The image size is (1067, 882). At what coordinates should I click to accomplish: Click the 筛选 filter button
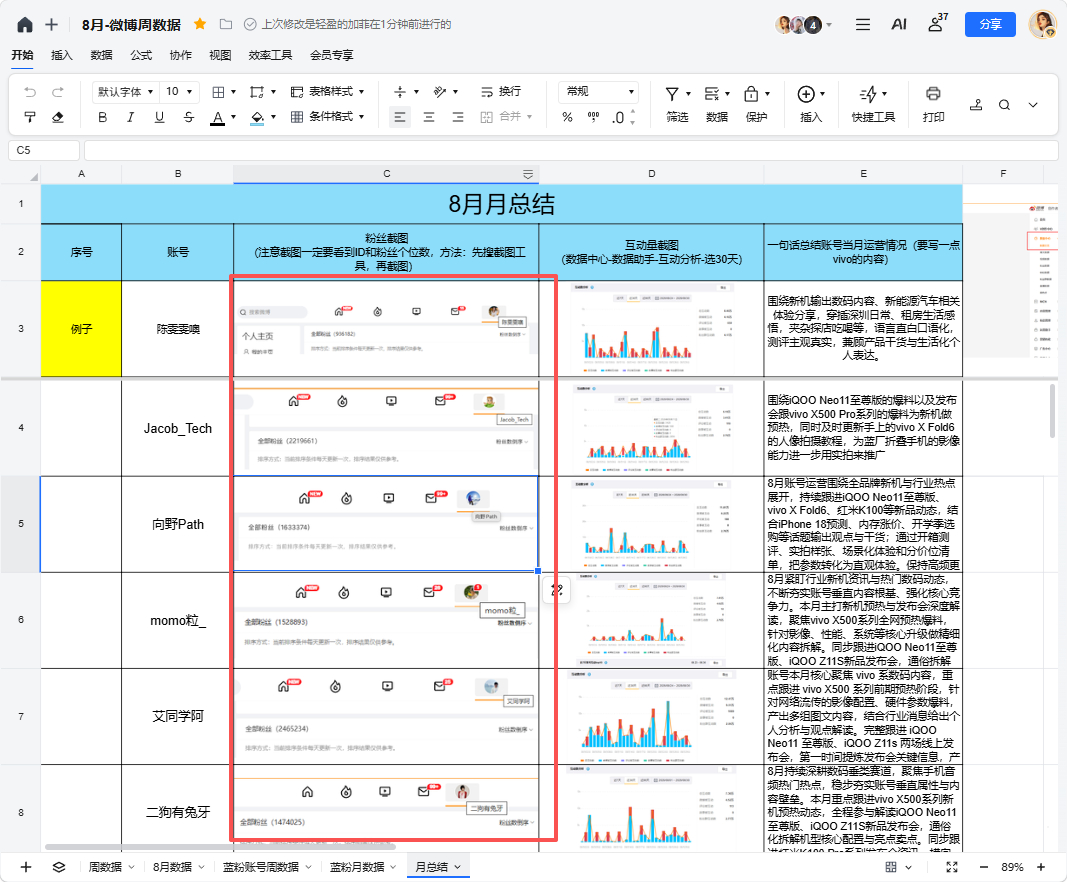(x=677, y=104)
